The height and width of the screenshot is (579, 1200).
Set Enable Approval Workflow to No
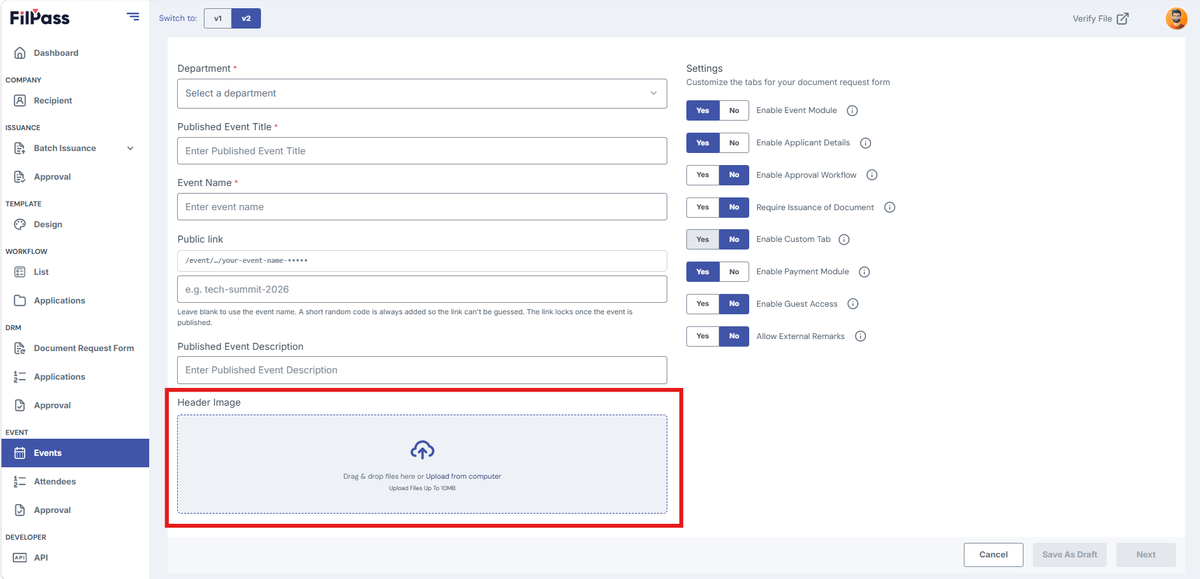point(734,175)
